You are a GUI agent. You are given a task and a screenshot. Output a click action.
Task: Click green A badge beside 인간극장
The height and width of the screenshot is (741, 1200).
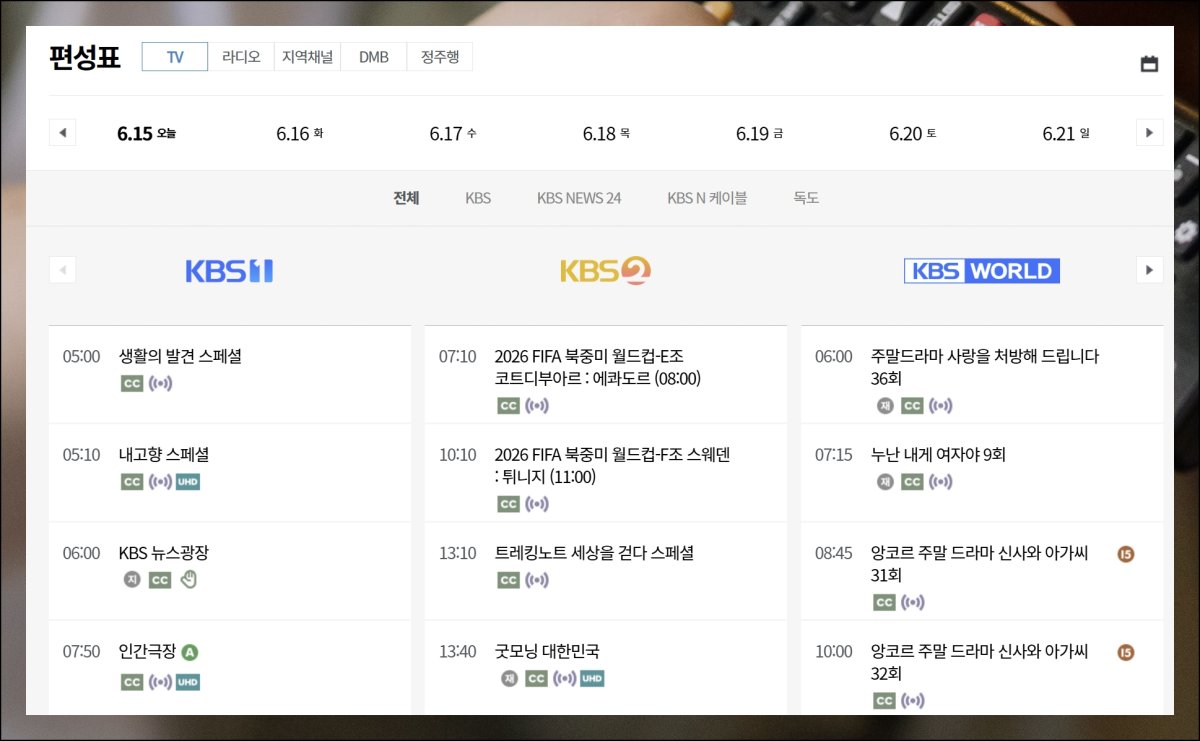coord(190,652)
